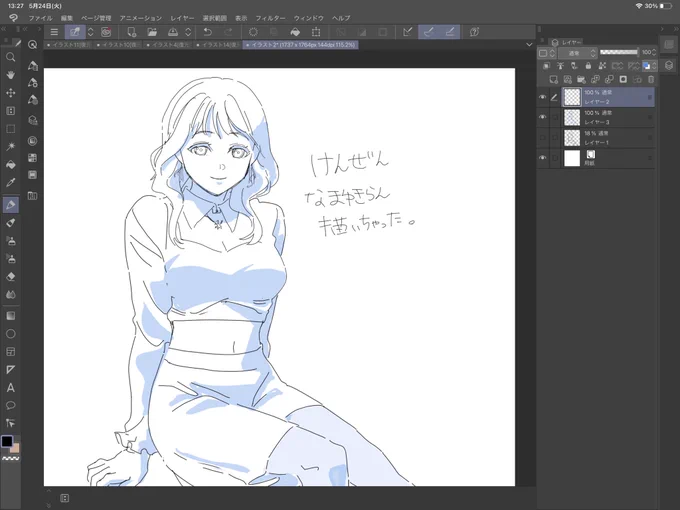Open the アニメーション menu
The width and height of the screenshot is (680, 510).
(x=141, y=18)
